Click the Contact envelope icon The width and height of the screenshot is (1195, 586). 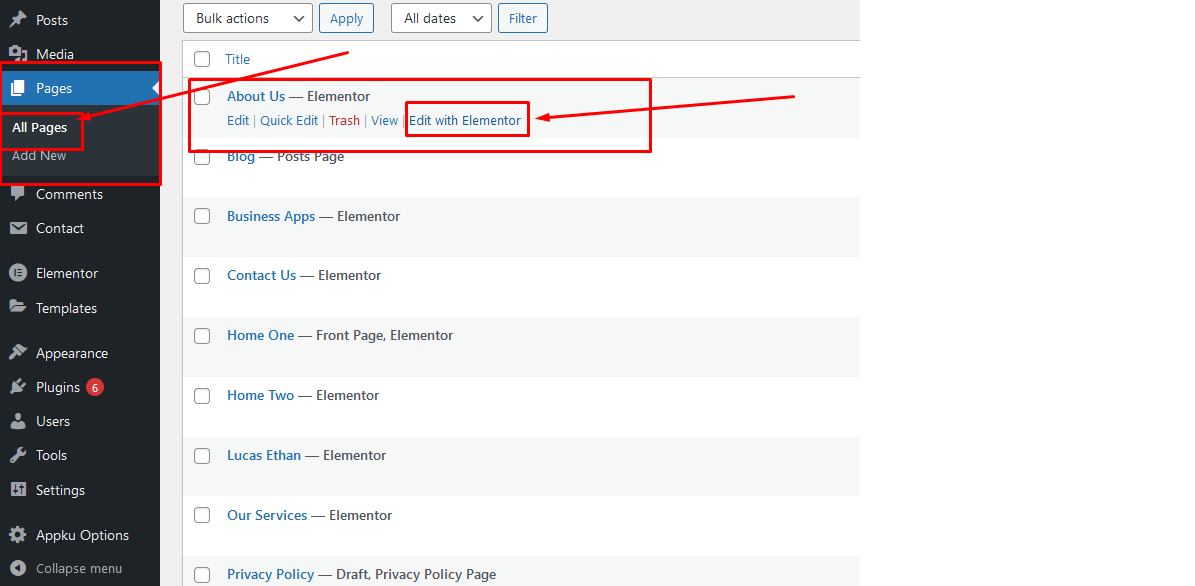pos(18,228)
